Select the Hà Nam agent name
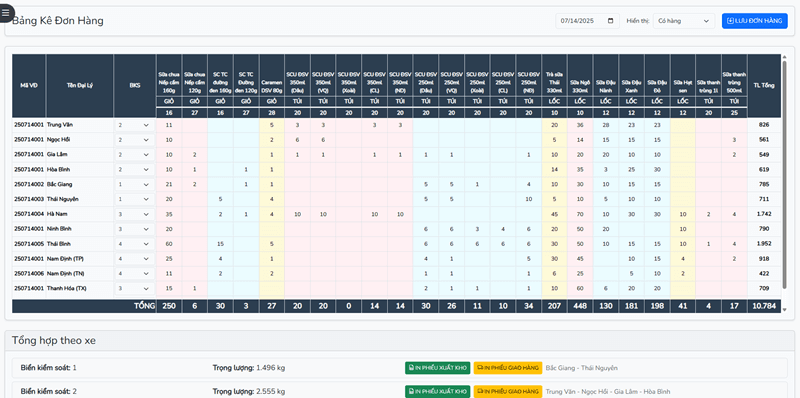Screen dimensions: 800x398 [x=56, y=214]
